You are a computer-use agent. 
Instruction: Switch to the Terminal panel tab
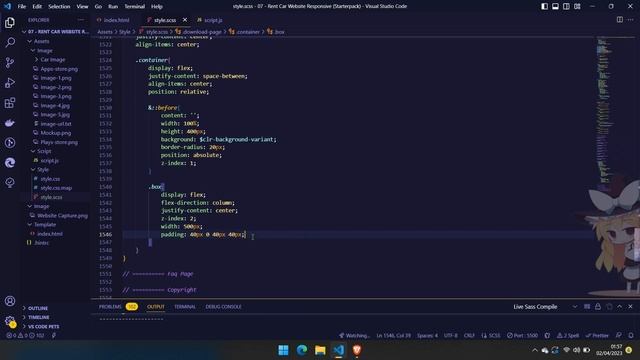point(185,307)
